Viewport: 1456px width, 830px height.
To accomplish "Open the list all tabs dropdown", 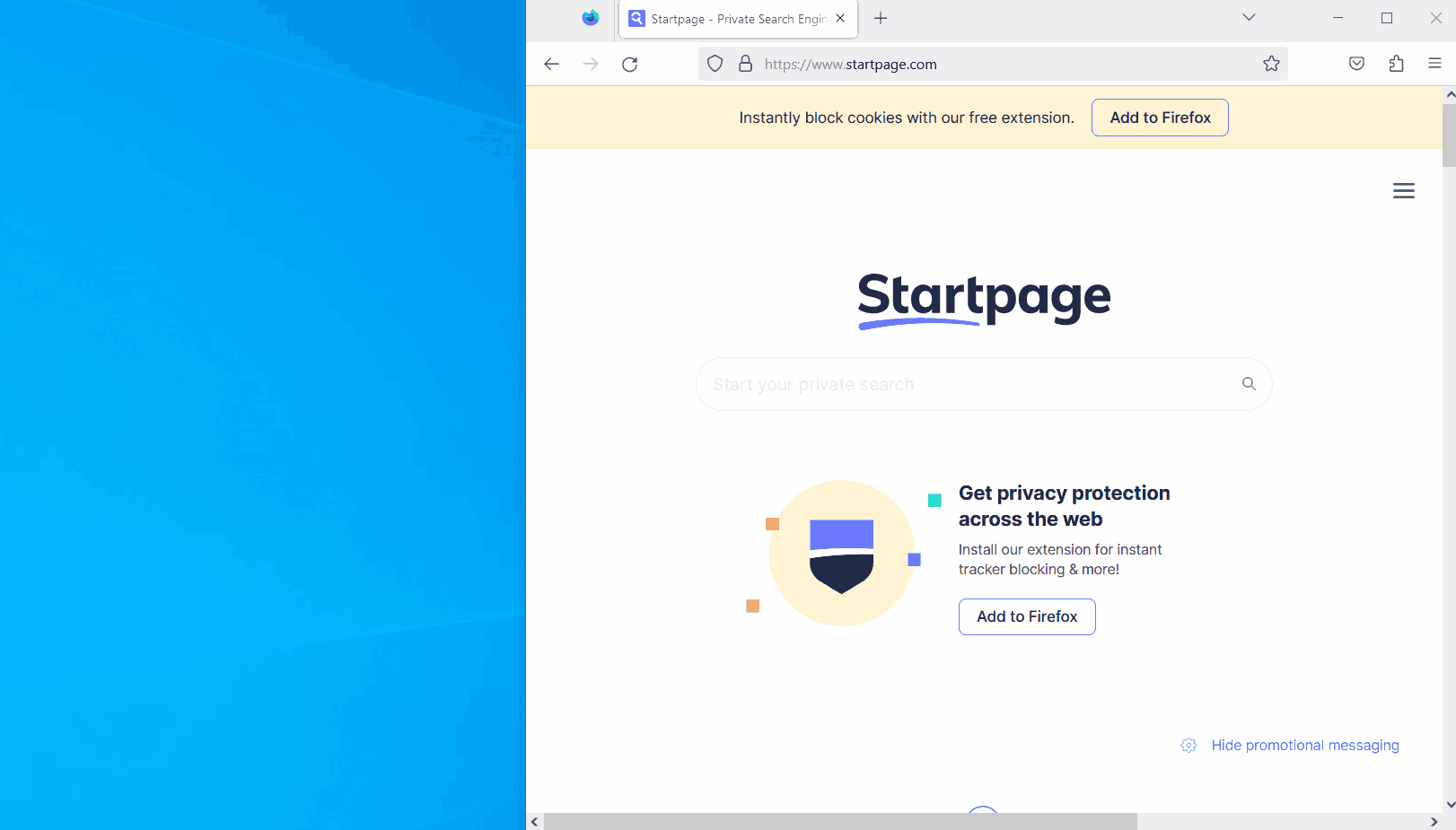I will pyautogui.click(x=1249, y=17).
